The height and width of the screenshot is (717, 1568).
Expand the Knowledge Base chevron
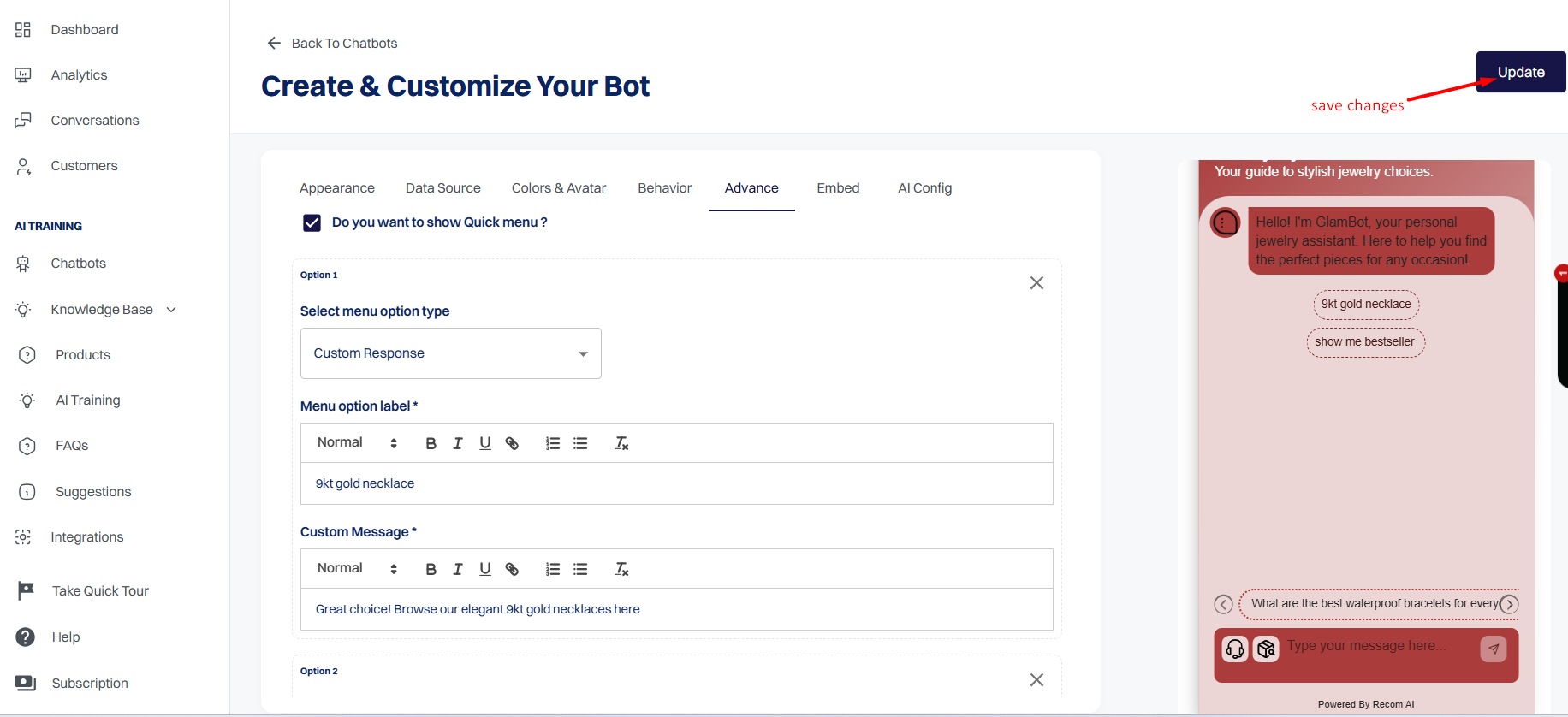click(171, 310)
